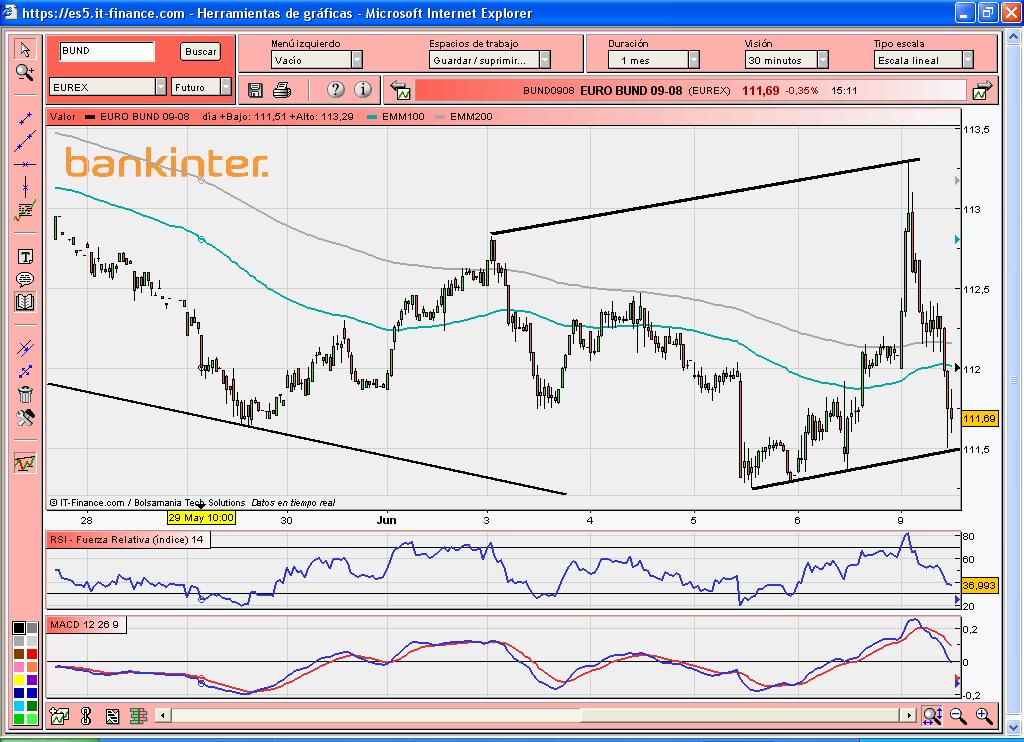The width and height of the screenshot is (1024, 742).
Task: Open the hammer and wrench settings
Action: (x=25, y=417)
